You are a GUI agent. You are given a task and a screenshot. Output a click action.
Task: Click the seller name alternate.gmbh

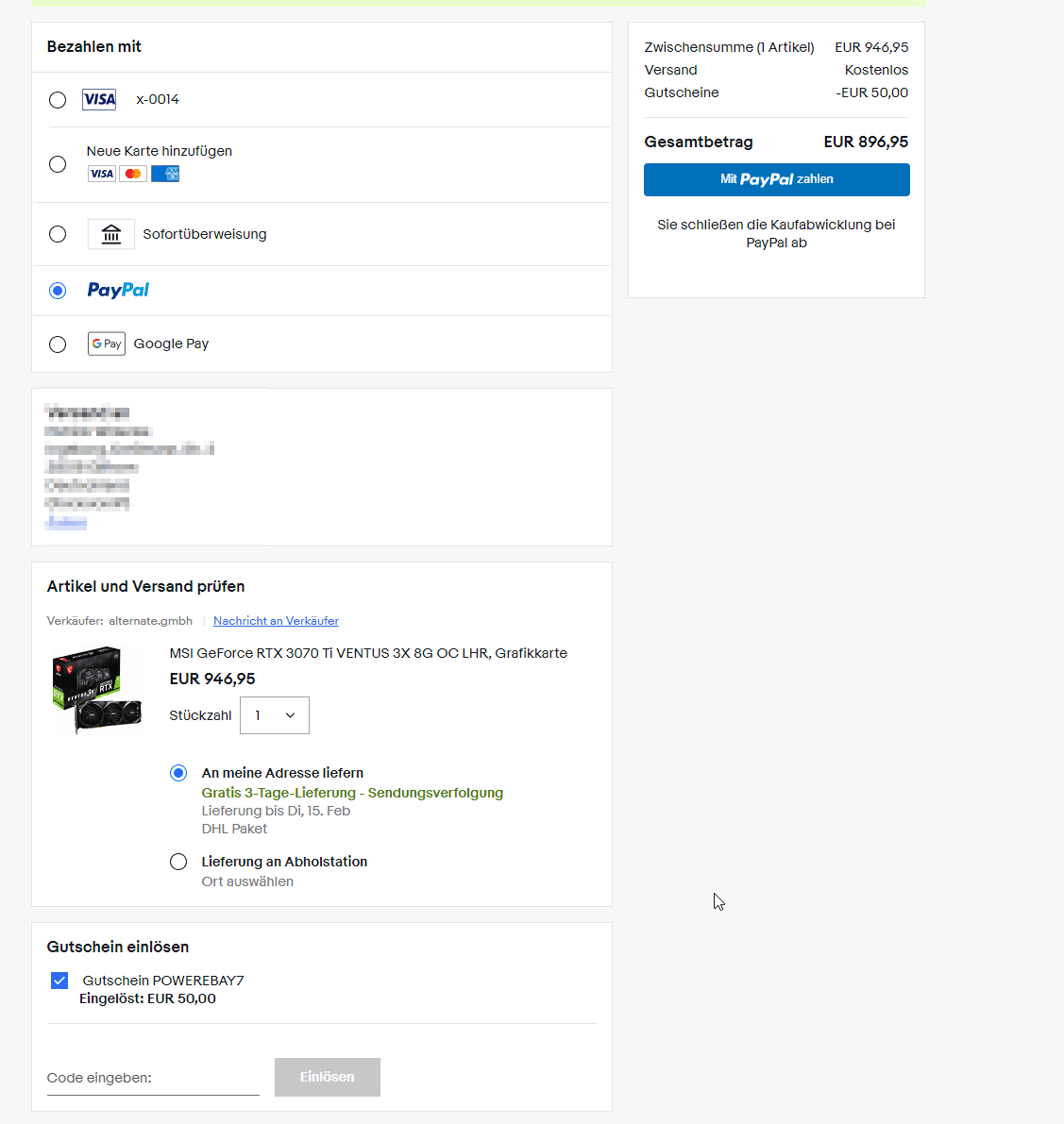point(150,621)
